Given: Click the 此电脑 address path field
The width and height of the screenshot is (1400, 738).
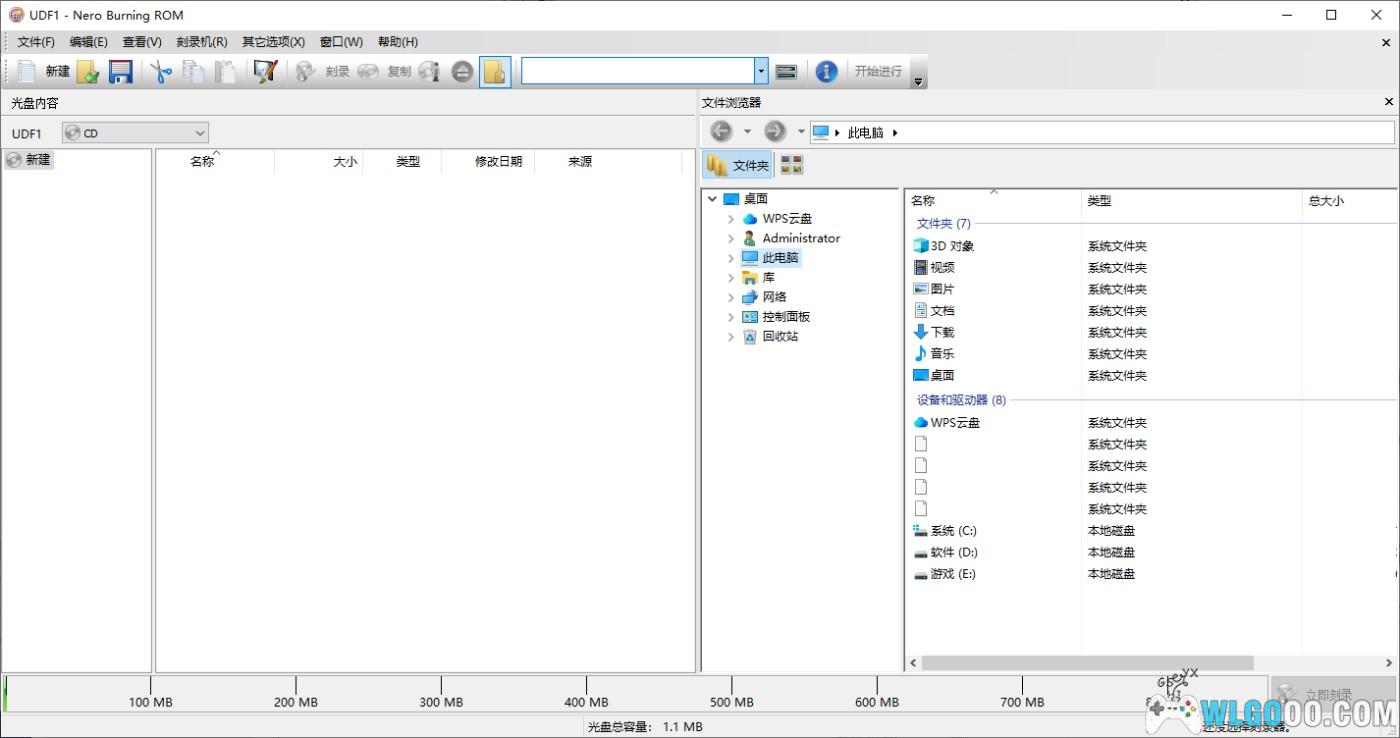Looking at the screenshot, I should (1102, 132).
